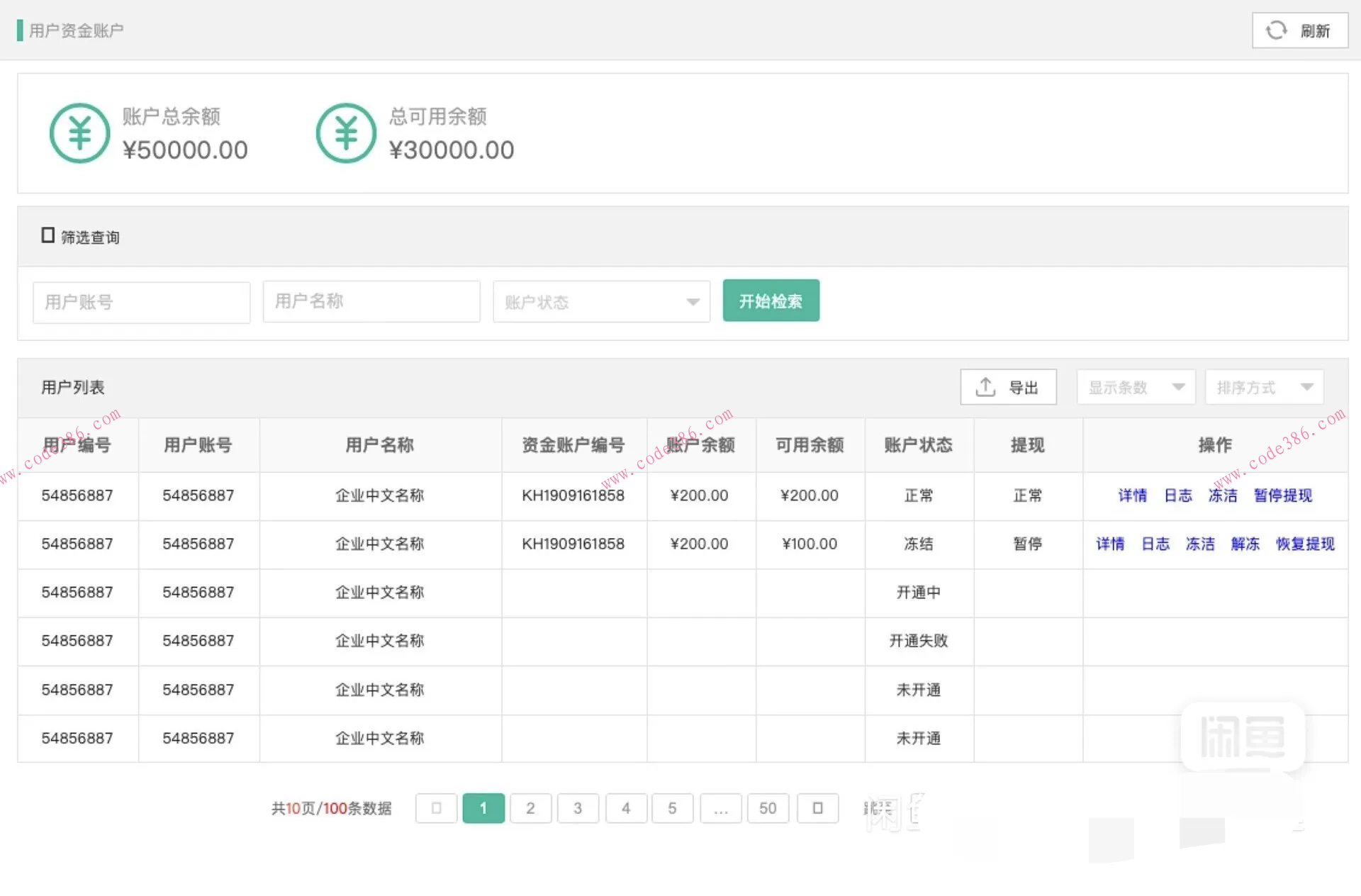This screenshot has height=896, width=1361.
Task: Select page 3 in the pagination bar
Action: [x=578, y=808]
